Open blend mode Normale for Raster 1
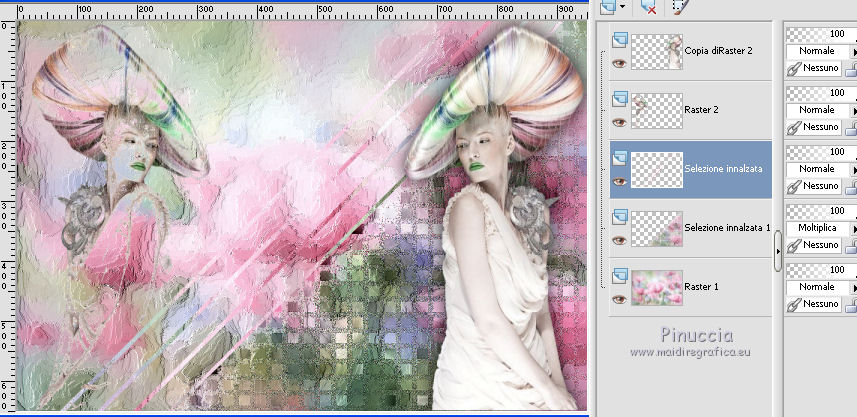This screenshot has width=857, height=417. 817,287
